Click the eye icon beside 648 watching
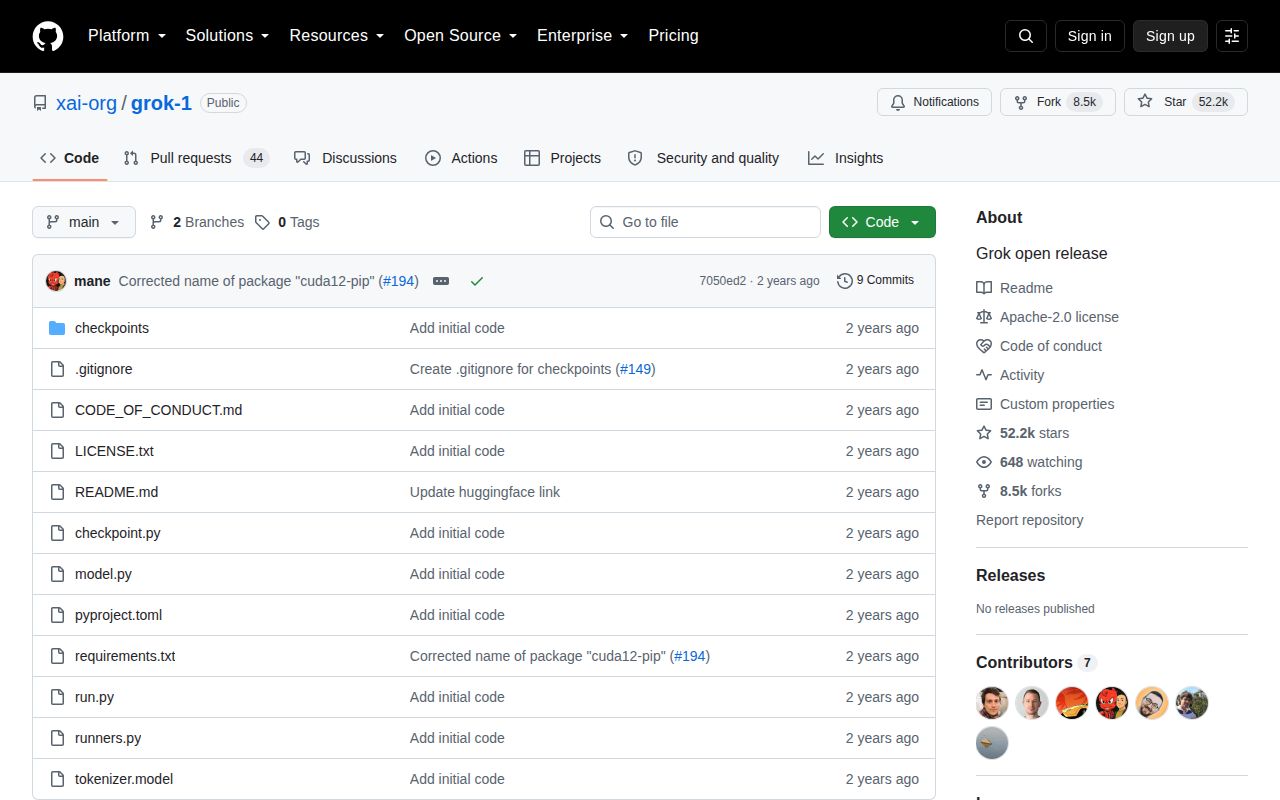The height and width of the screenshot is (800, 1280). [x=984, y=462]
